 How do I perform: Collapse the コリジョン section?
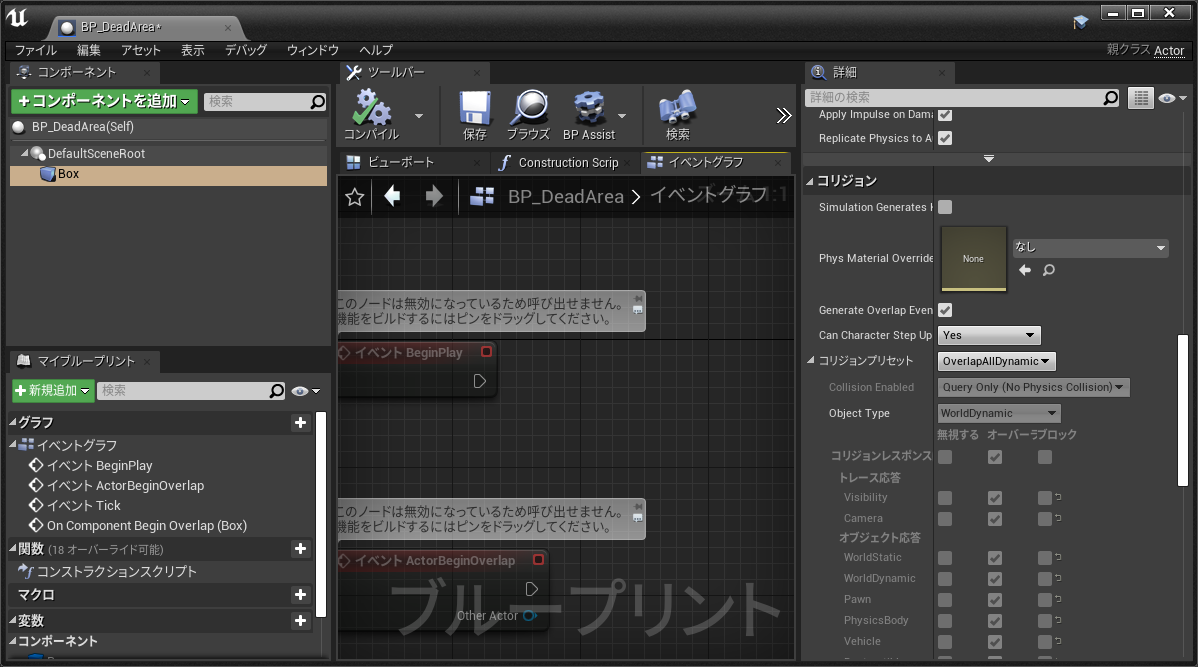pyautogui.click(x=810, y=181)
